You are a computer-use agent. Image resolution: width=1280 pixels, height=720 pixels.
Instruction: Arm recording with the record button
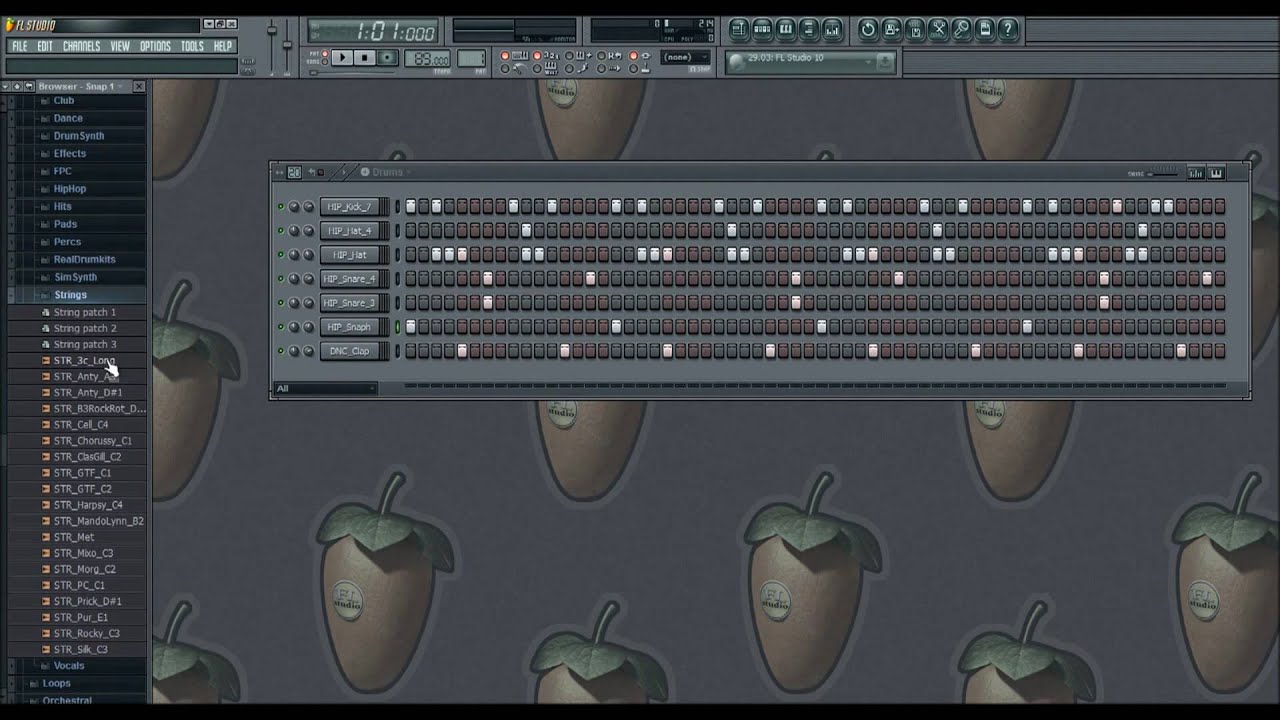click(387, 57)
